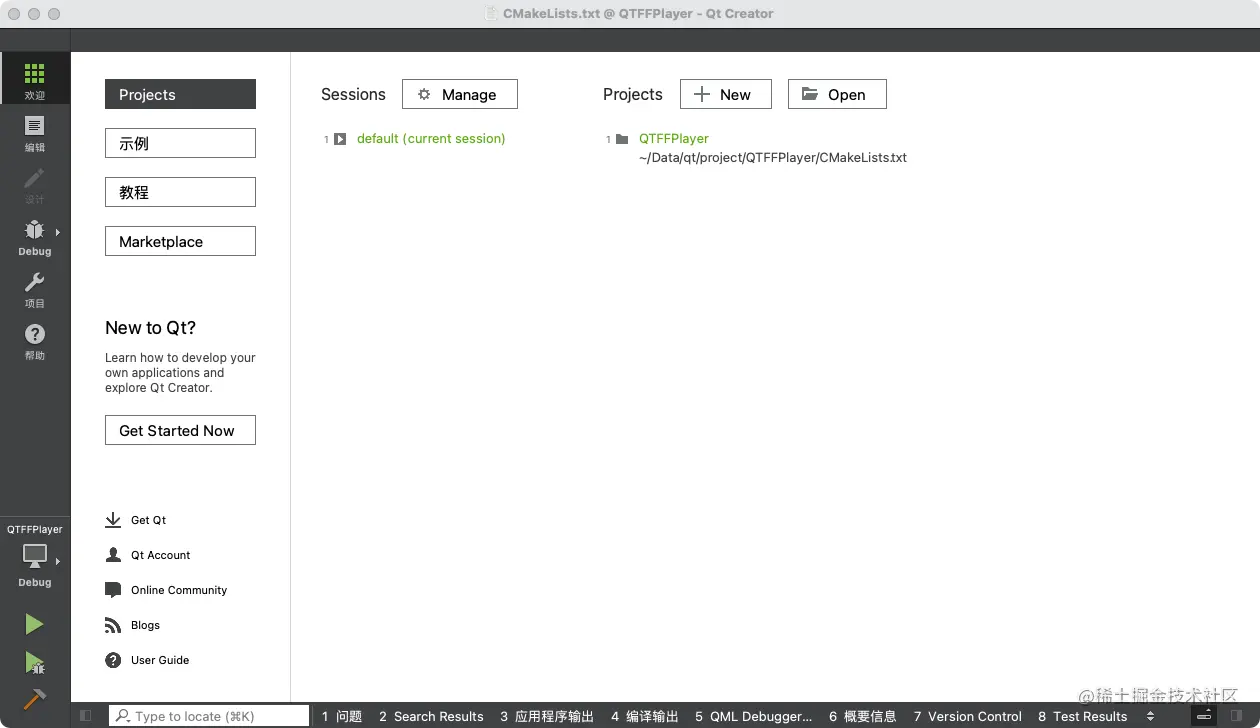Image resolution: width=1260 pixels, height=728 pixels.
Task: Focus the Type to locate field
Action: [209, 716]
